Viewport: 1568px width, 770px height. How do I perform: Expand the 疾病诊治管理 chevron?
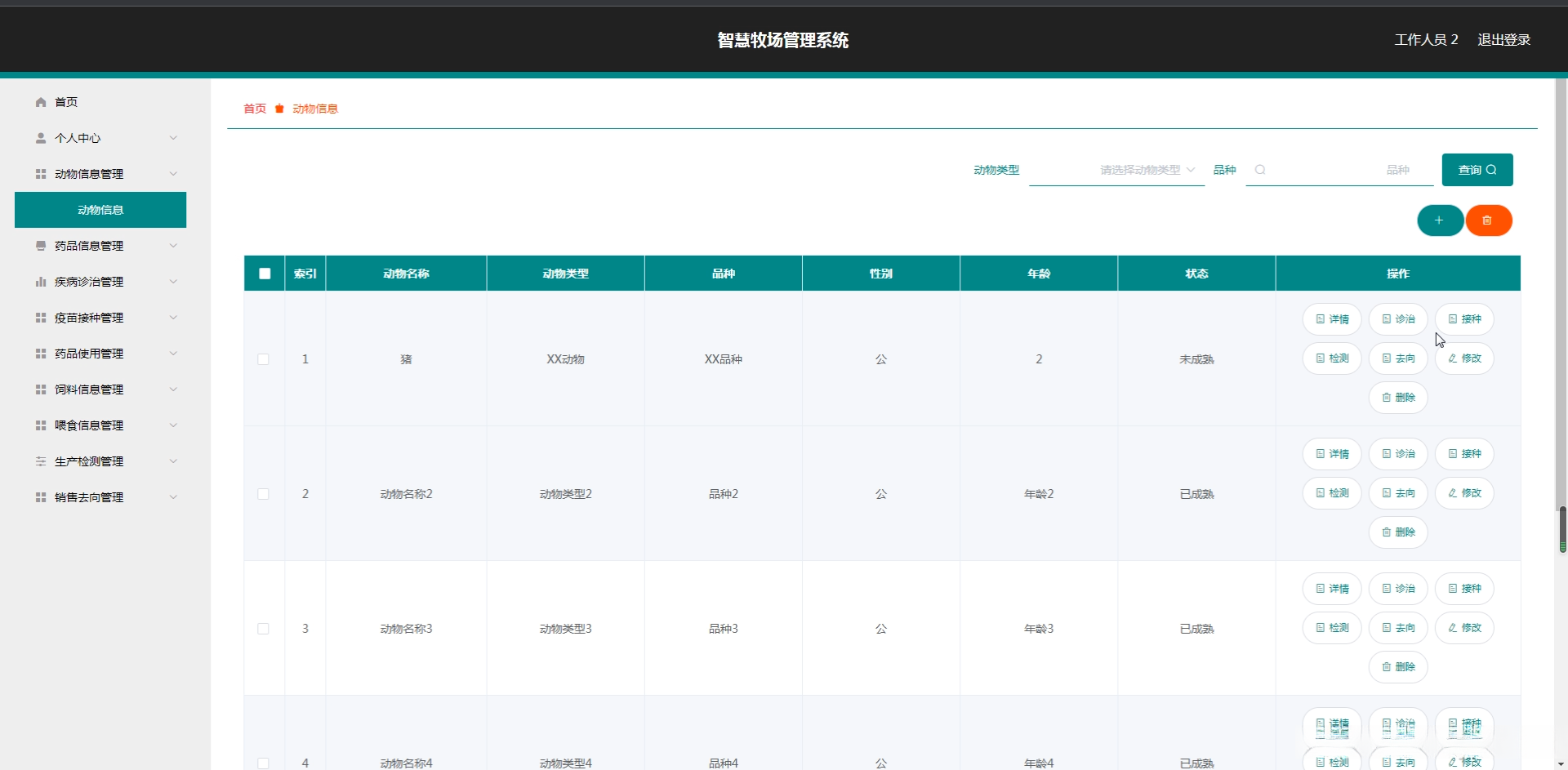pos(173,282)
